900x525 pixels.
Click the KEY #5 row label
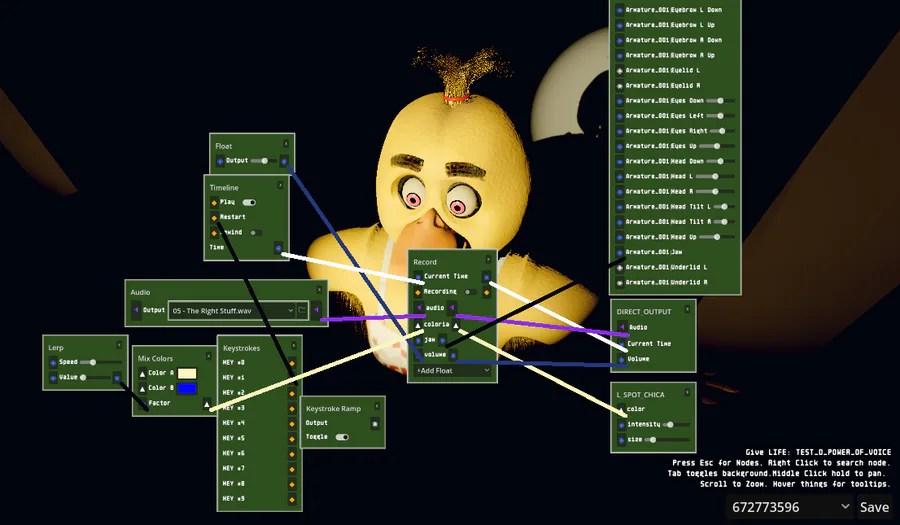[233, 438]
